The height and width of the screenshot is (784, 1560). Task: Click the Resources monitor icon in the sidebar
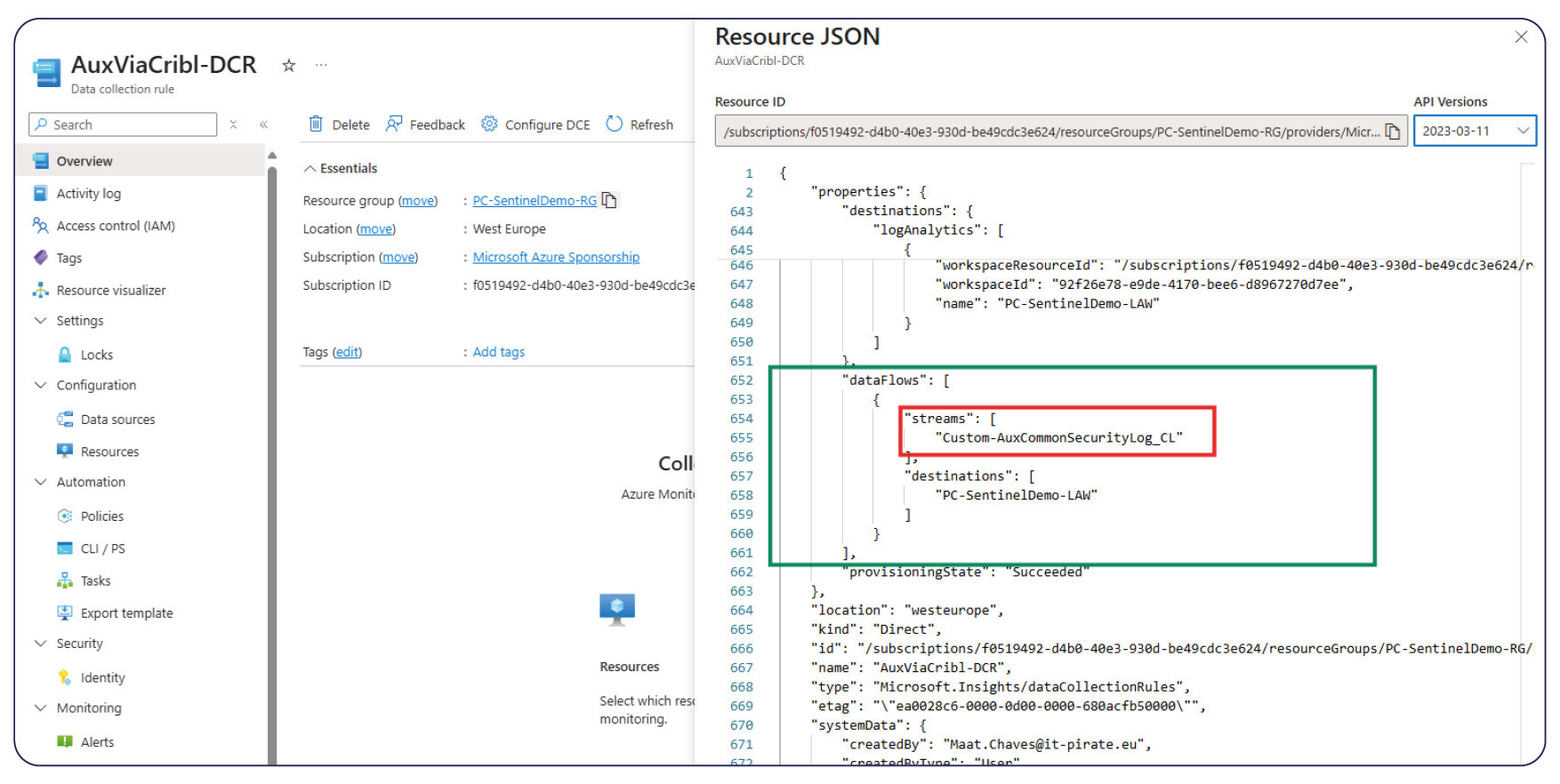pos(65,451)
